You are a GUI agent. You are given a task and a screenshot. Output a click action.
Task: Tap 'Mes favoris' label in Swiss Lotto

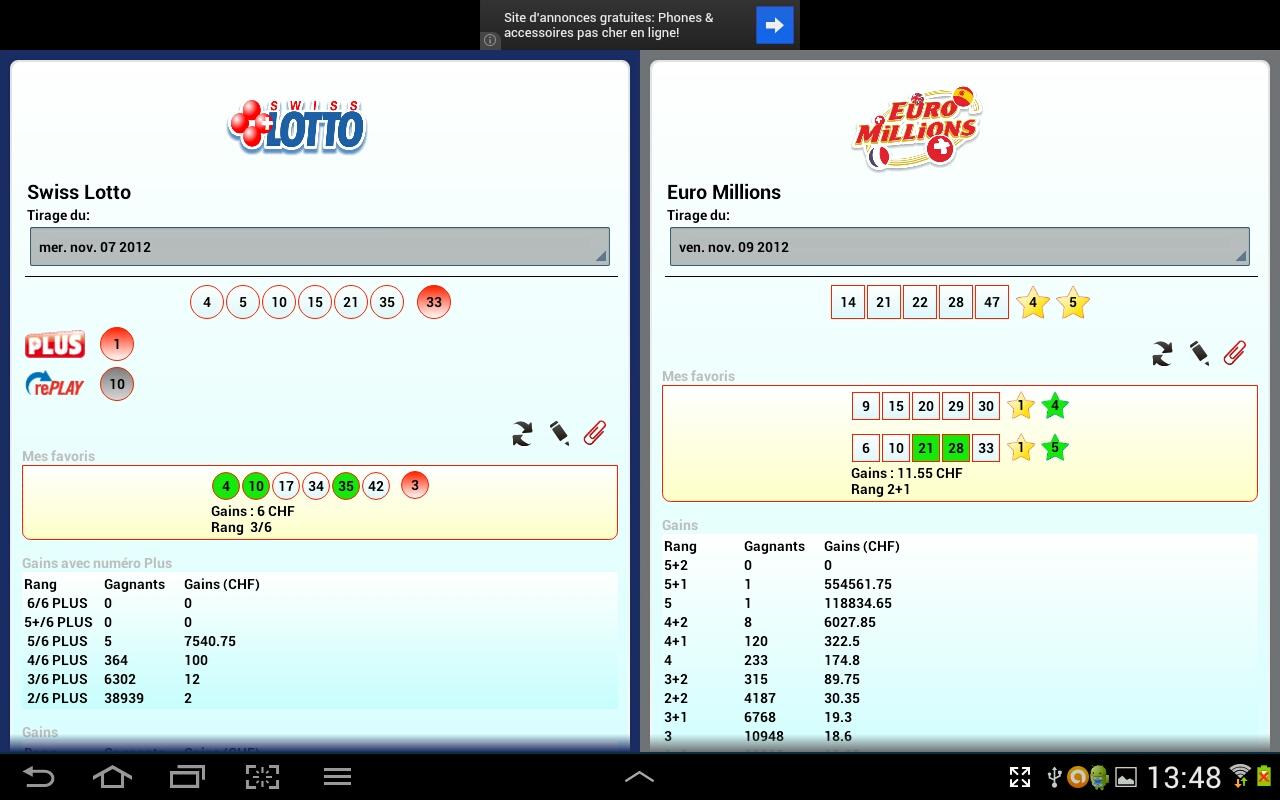(x=58, y=456)
